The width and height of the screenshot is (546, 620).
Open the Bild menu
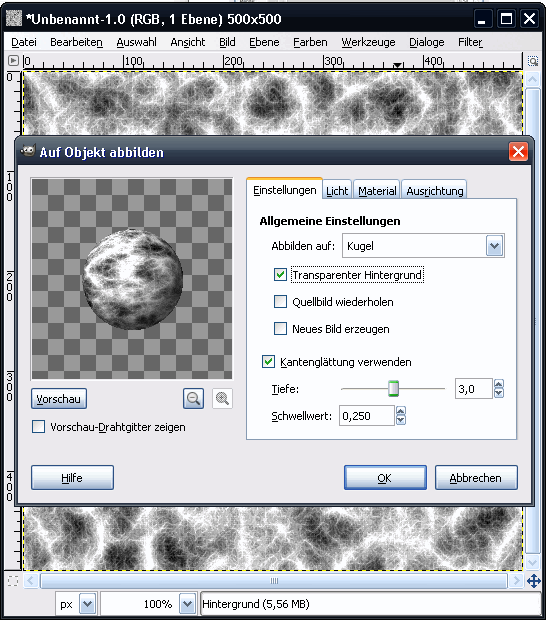coord(227,42)
